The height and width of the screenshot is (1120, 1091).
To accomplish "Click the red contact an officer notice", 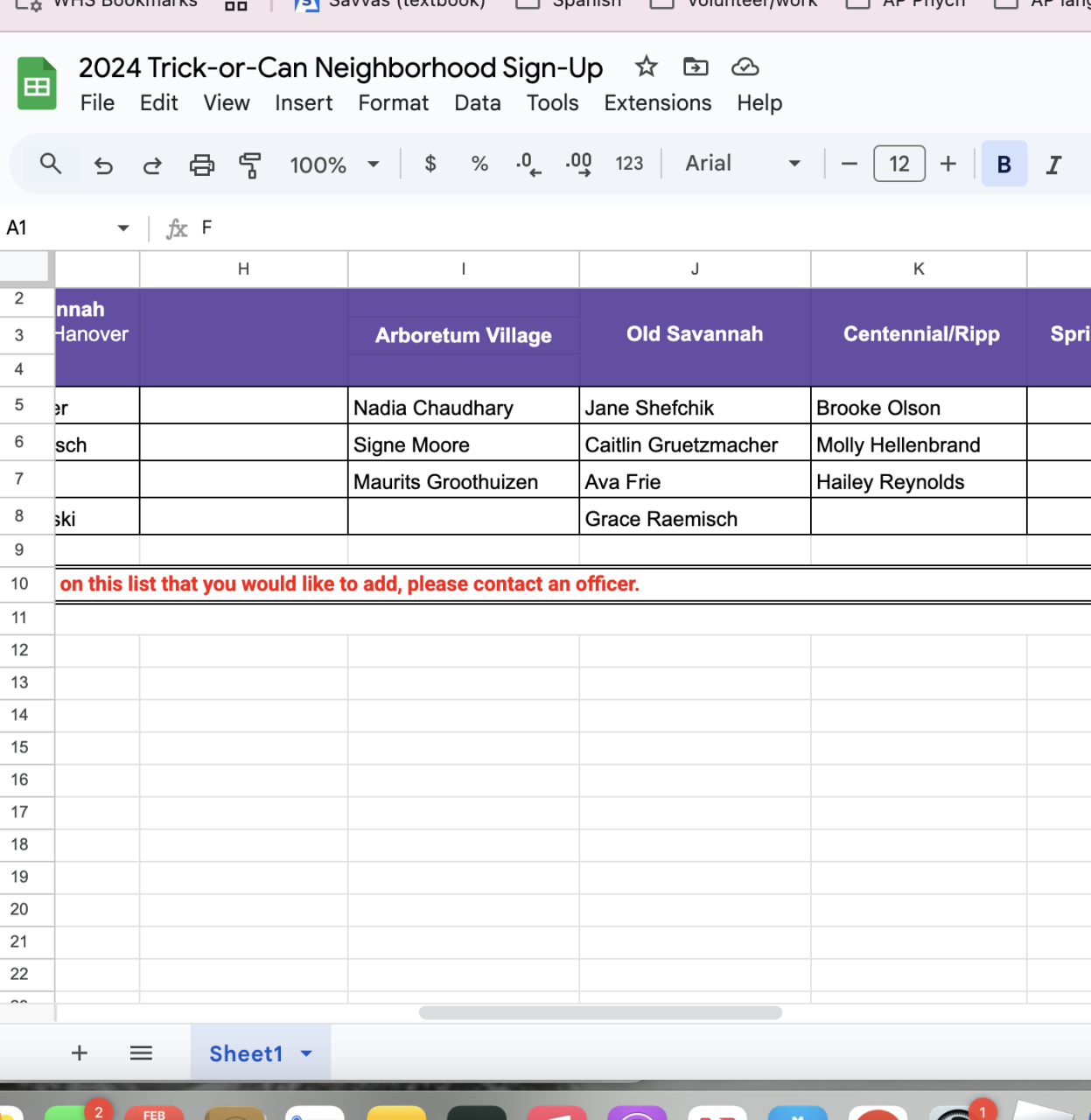I will [x=350, y=584].
